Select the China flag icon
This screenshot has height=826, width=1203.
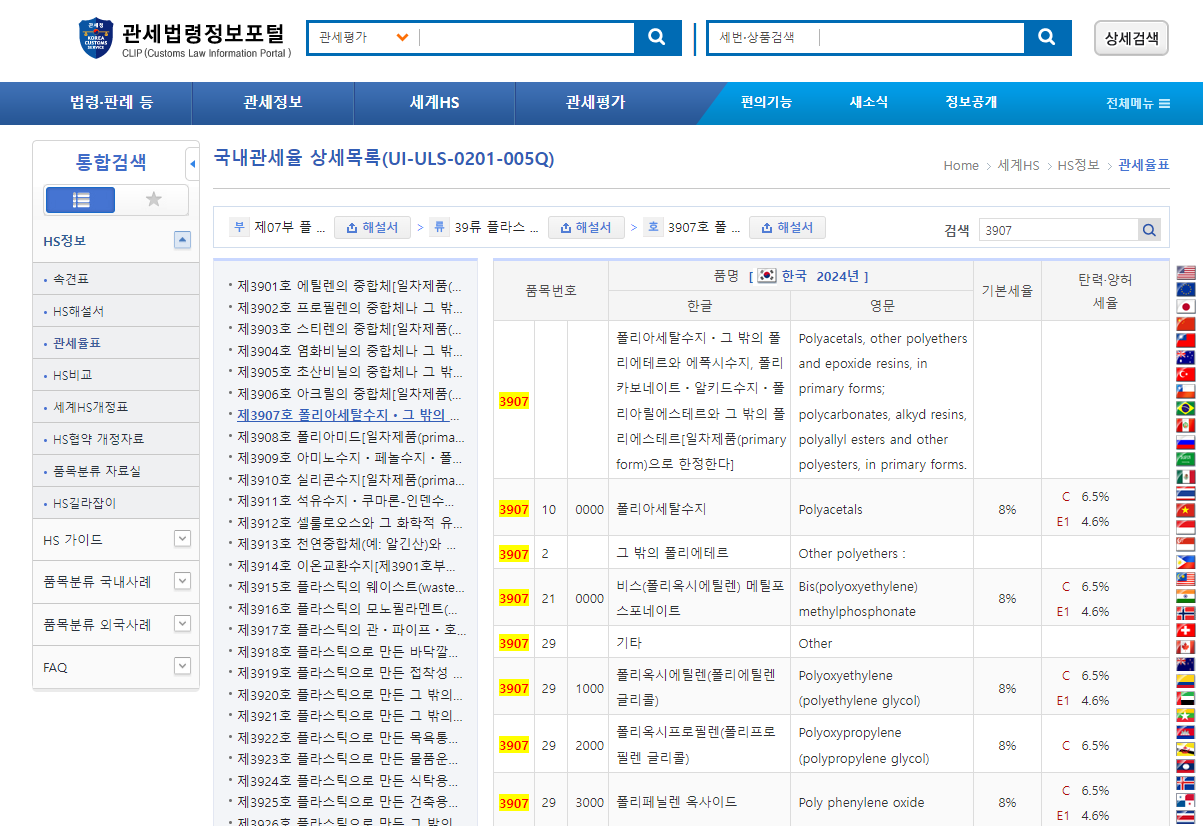1186,323
